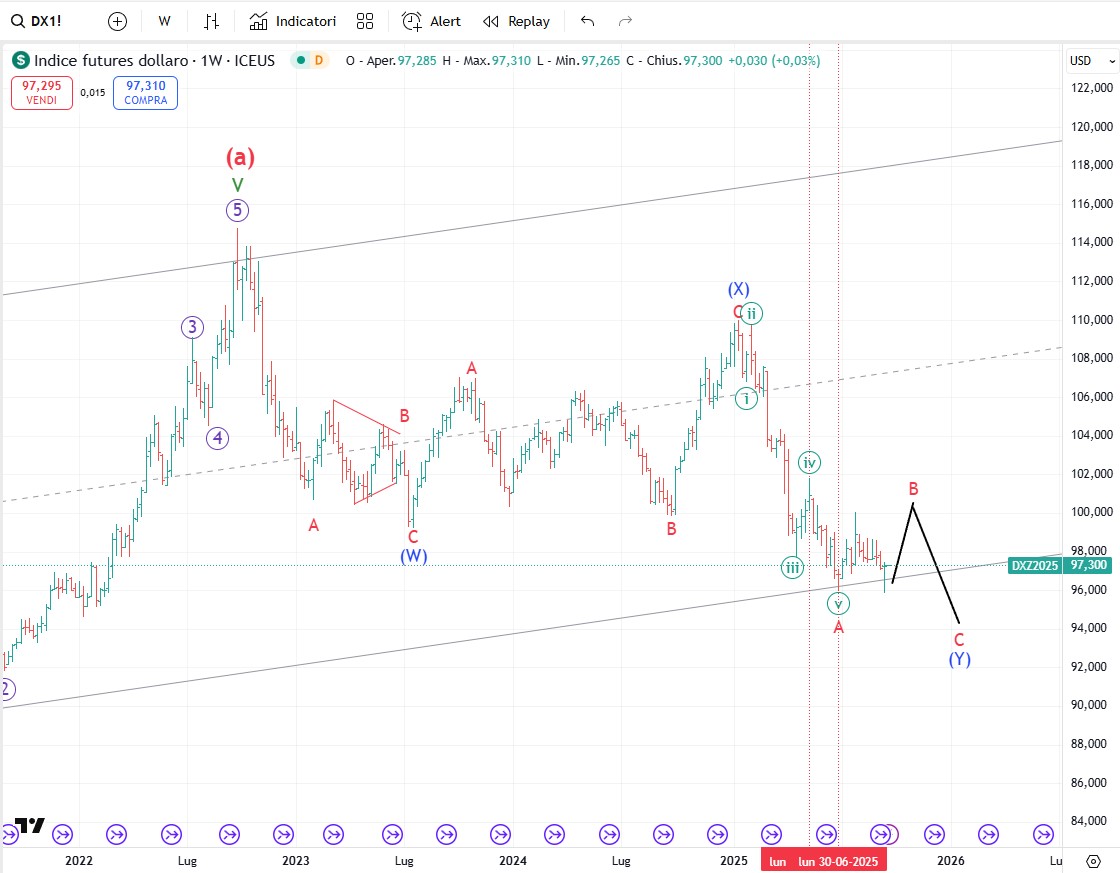
Task: Click the 100,000 price axis label
Action: point(1091,512)
